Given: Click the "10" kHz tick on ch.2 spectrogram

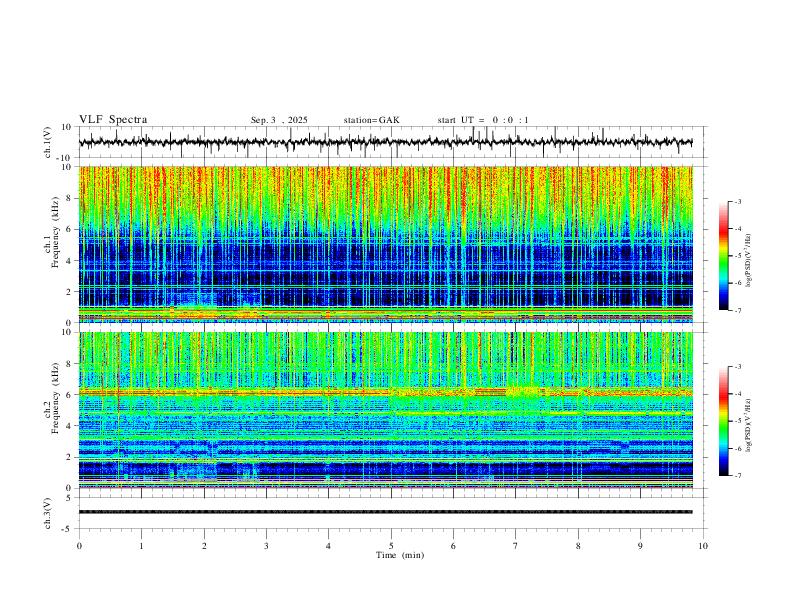Looking at the screenshot, I should (67, 332).
